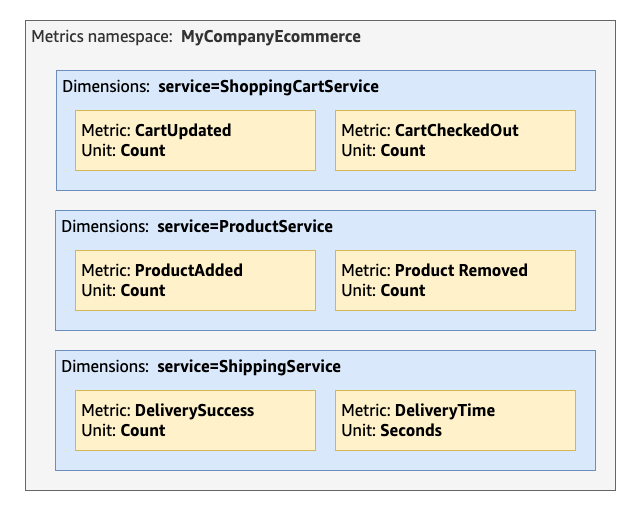Click the CartUpdated metric name

click(x=183, y=131)
